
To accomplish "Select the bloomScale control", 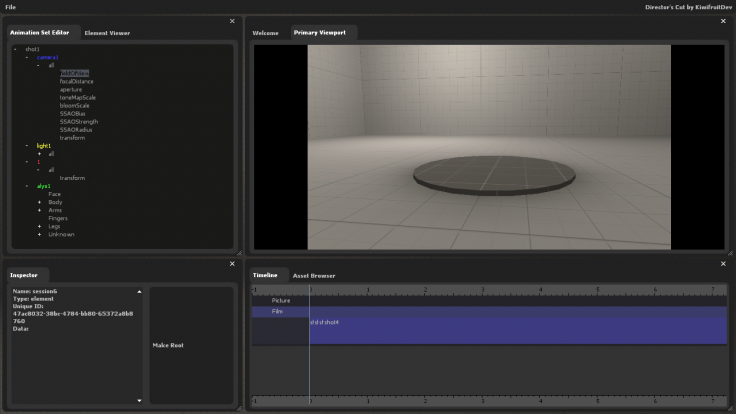I will [x=75, y=105].
